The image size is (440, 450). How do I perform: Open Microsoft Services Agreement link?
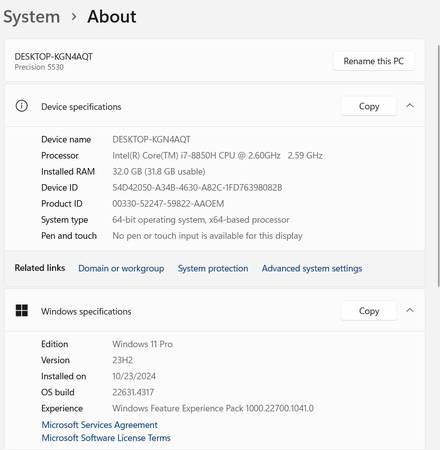[x=99, y=425]
